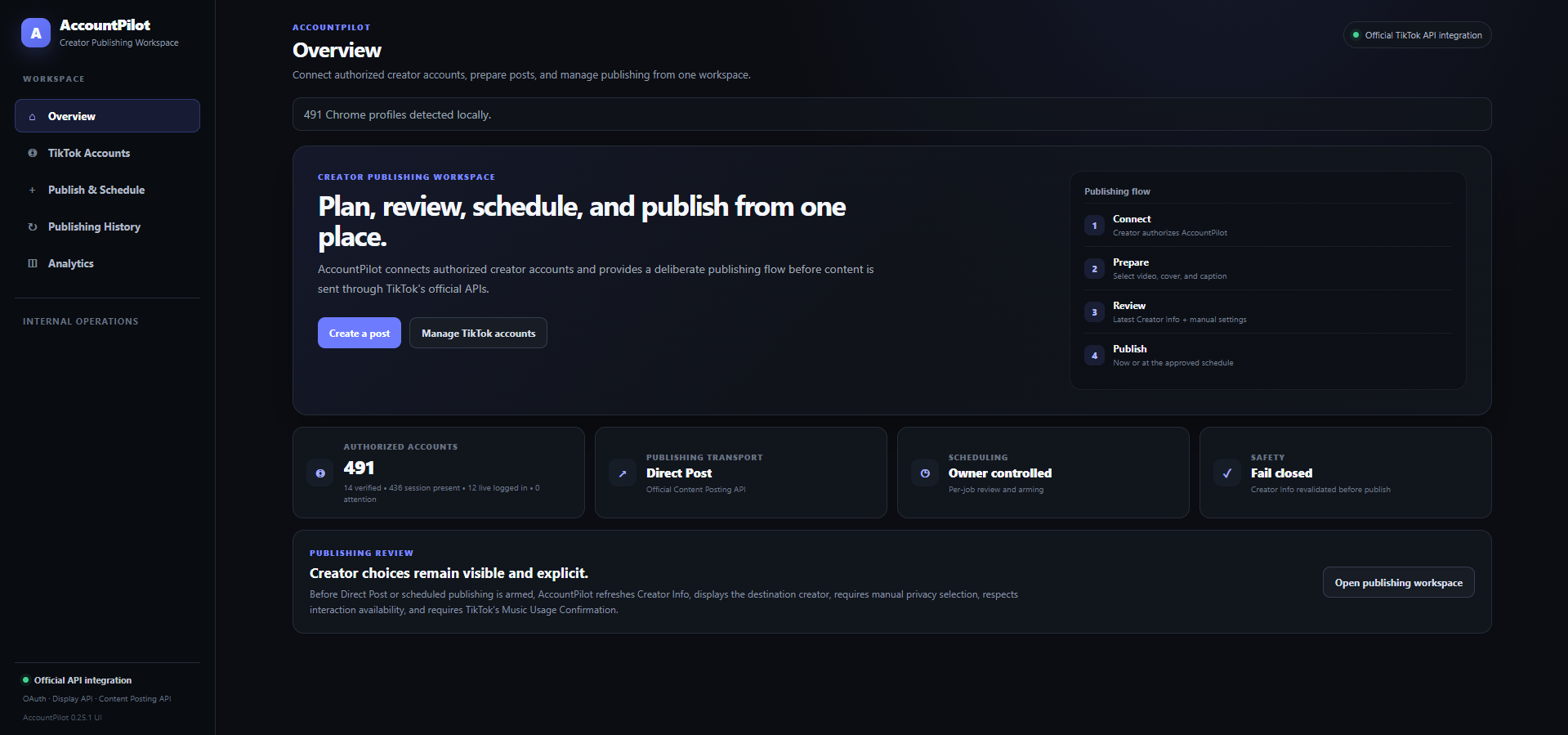Click Manage TikTok accounts button
The height and width of the screenshot is (735, 1568).
(x=478, y=333)
